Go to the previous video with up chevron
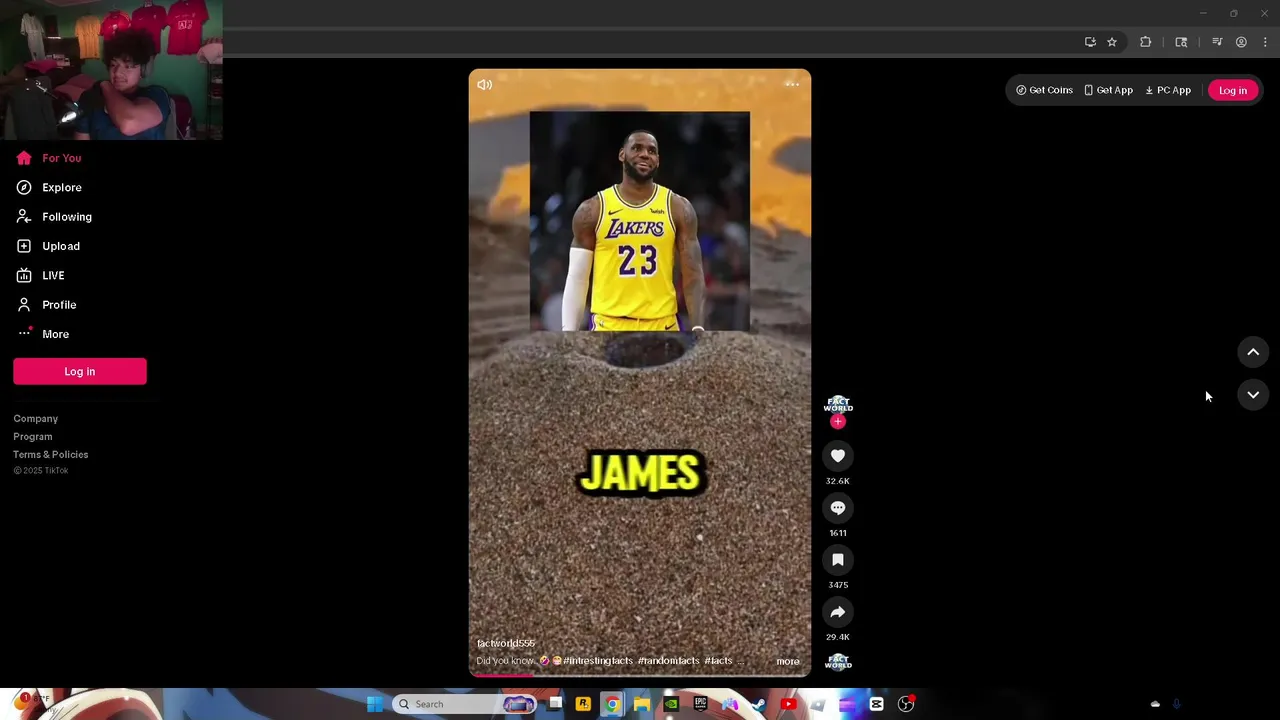The height and width of the screenshot is (720, 1280). 1253,352
